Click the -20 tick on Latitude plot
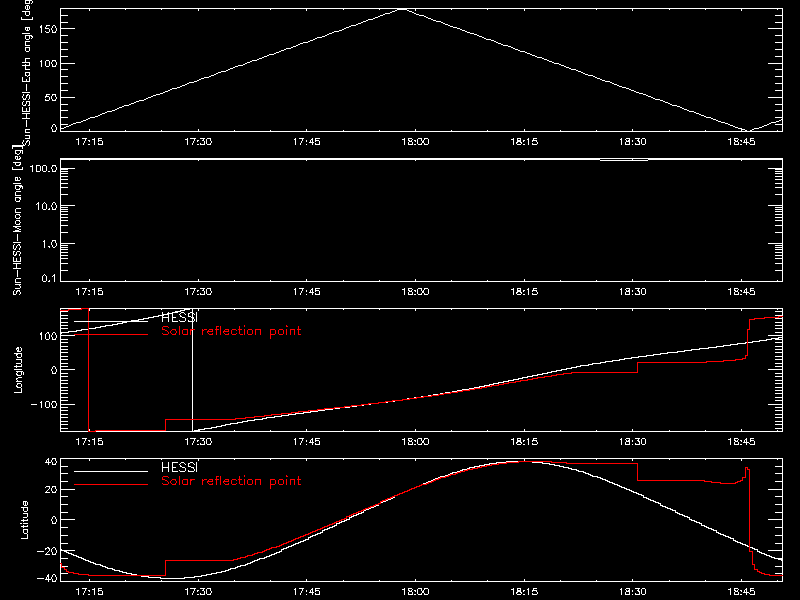 [47, 551]
